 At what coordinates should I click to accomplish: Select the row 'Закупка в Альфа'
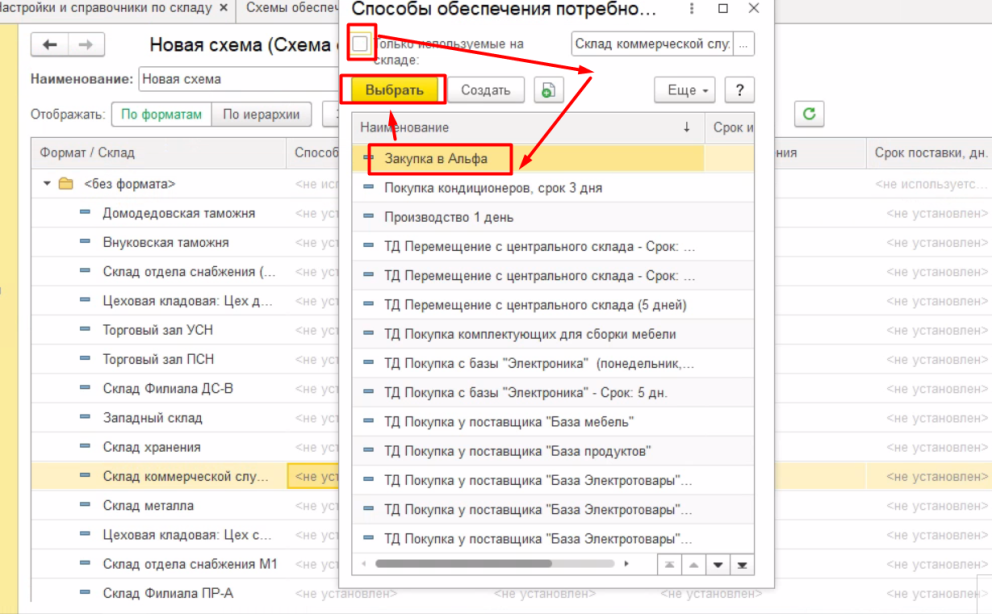click(x=554, y=159)
